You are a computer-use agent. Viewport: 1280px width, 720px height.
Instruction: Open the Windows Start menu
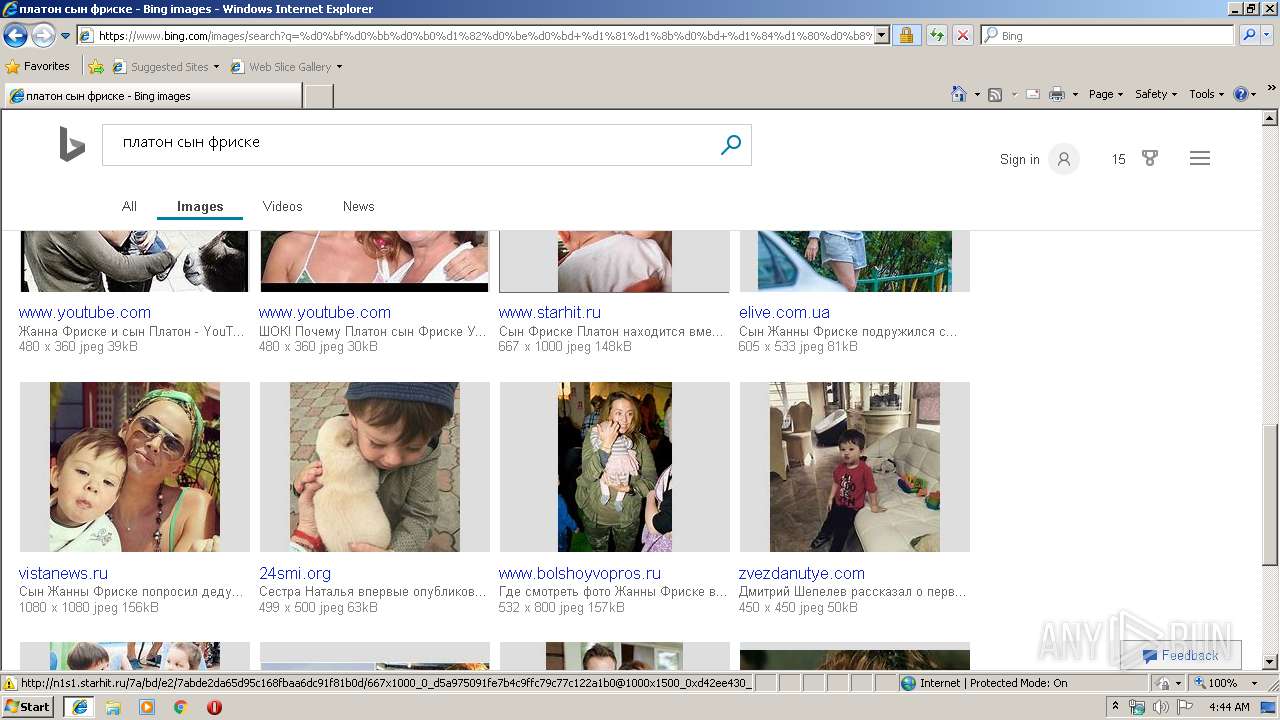[x=28, y=707]
